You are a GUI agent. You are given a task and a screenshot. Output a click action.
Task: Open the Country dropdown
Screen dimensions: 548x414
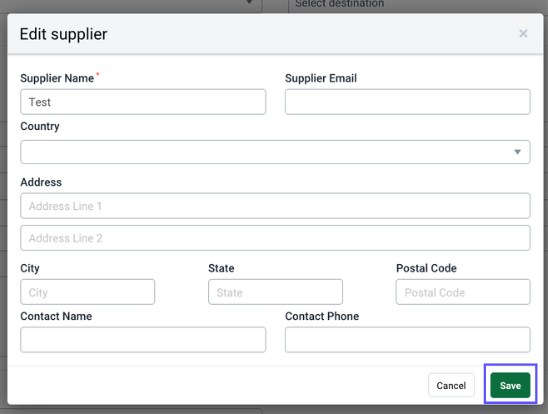tap(275, 152)
